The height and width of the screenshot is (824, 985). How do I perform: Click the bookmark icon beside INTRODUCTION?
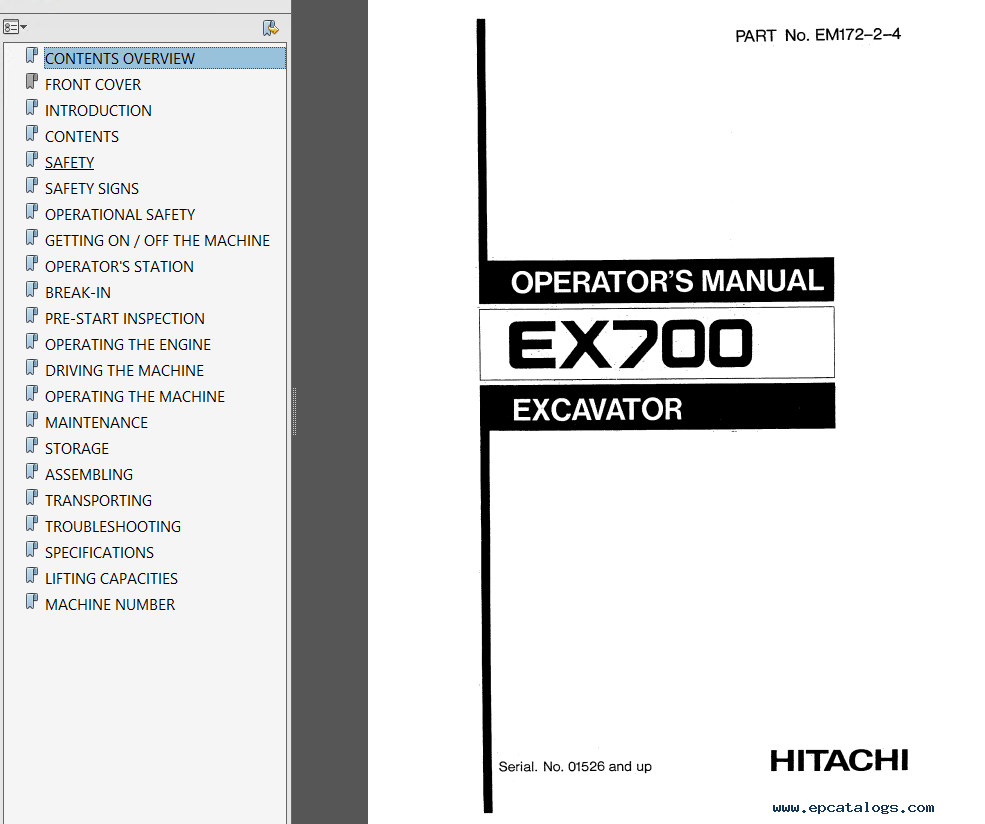31,108
